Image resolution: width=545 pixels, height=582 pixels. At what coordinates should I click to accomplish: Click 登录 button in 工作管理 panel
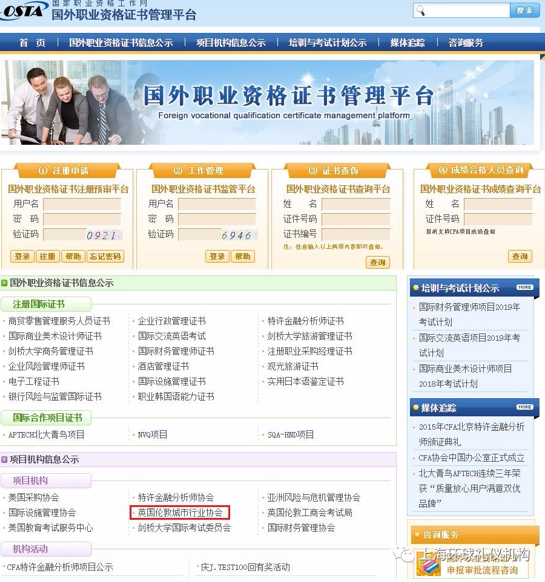coord(217,256)
